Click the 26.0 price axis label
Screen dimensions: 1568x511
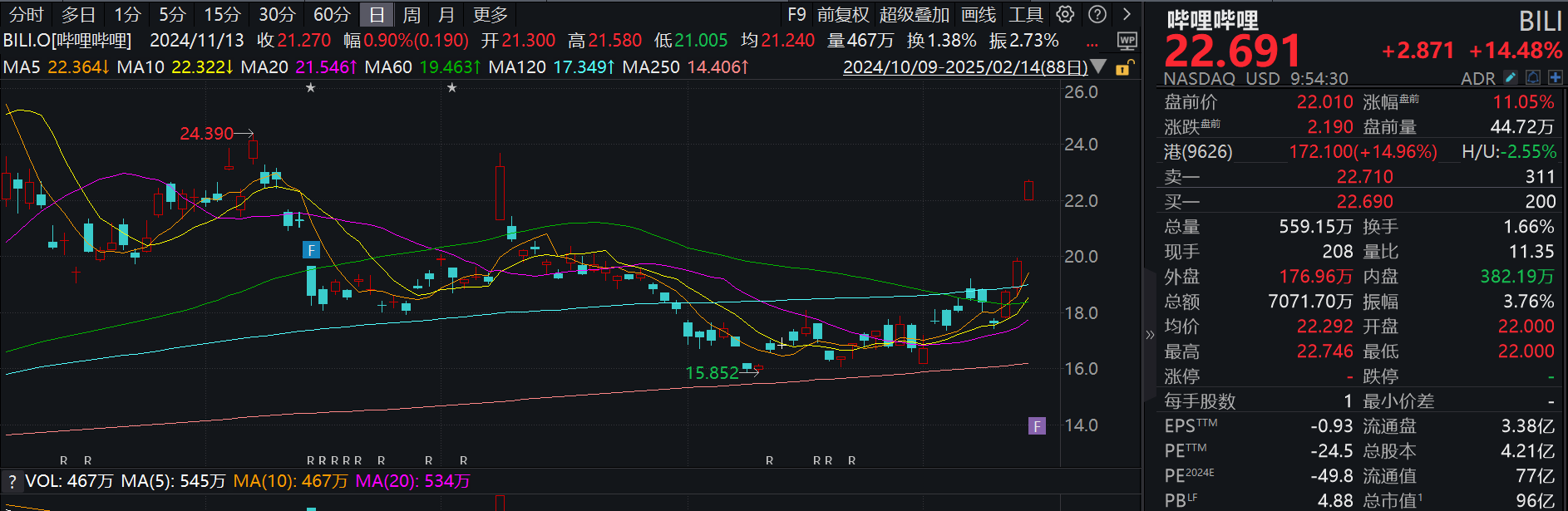click(x=1081, y=91)
